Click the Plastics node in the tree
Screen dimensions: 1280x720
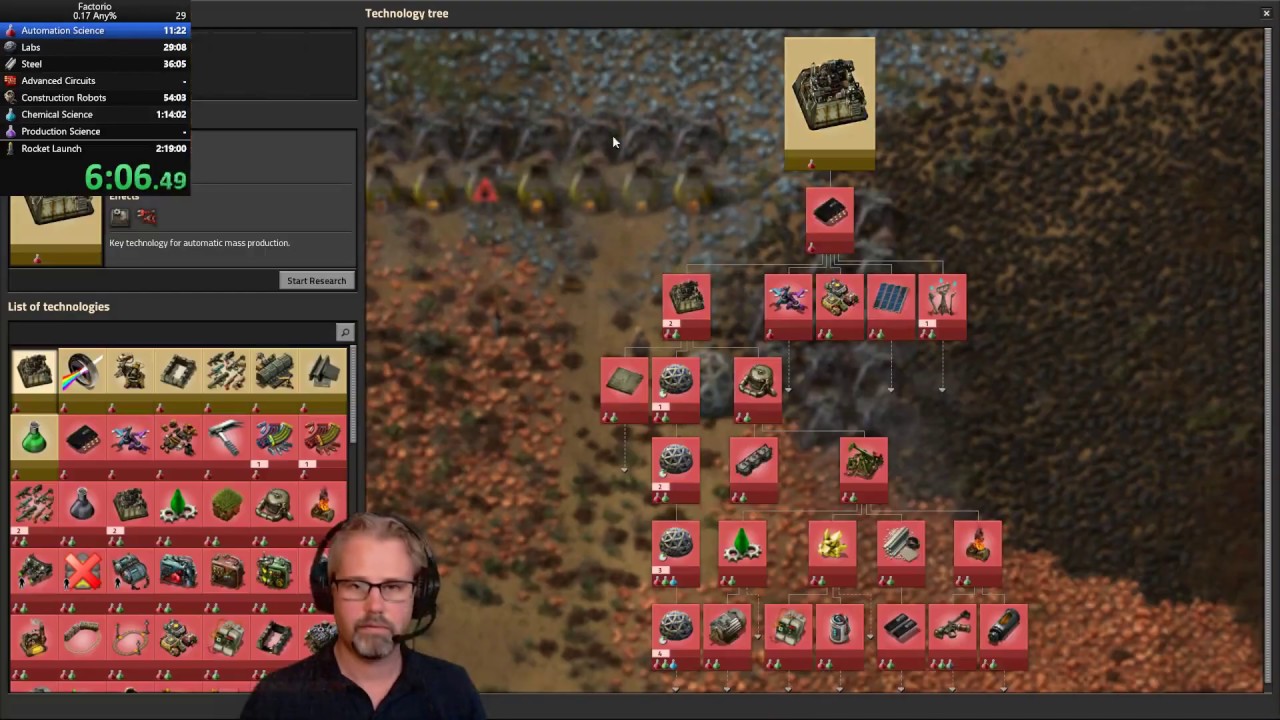[x=901, y=553]
